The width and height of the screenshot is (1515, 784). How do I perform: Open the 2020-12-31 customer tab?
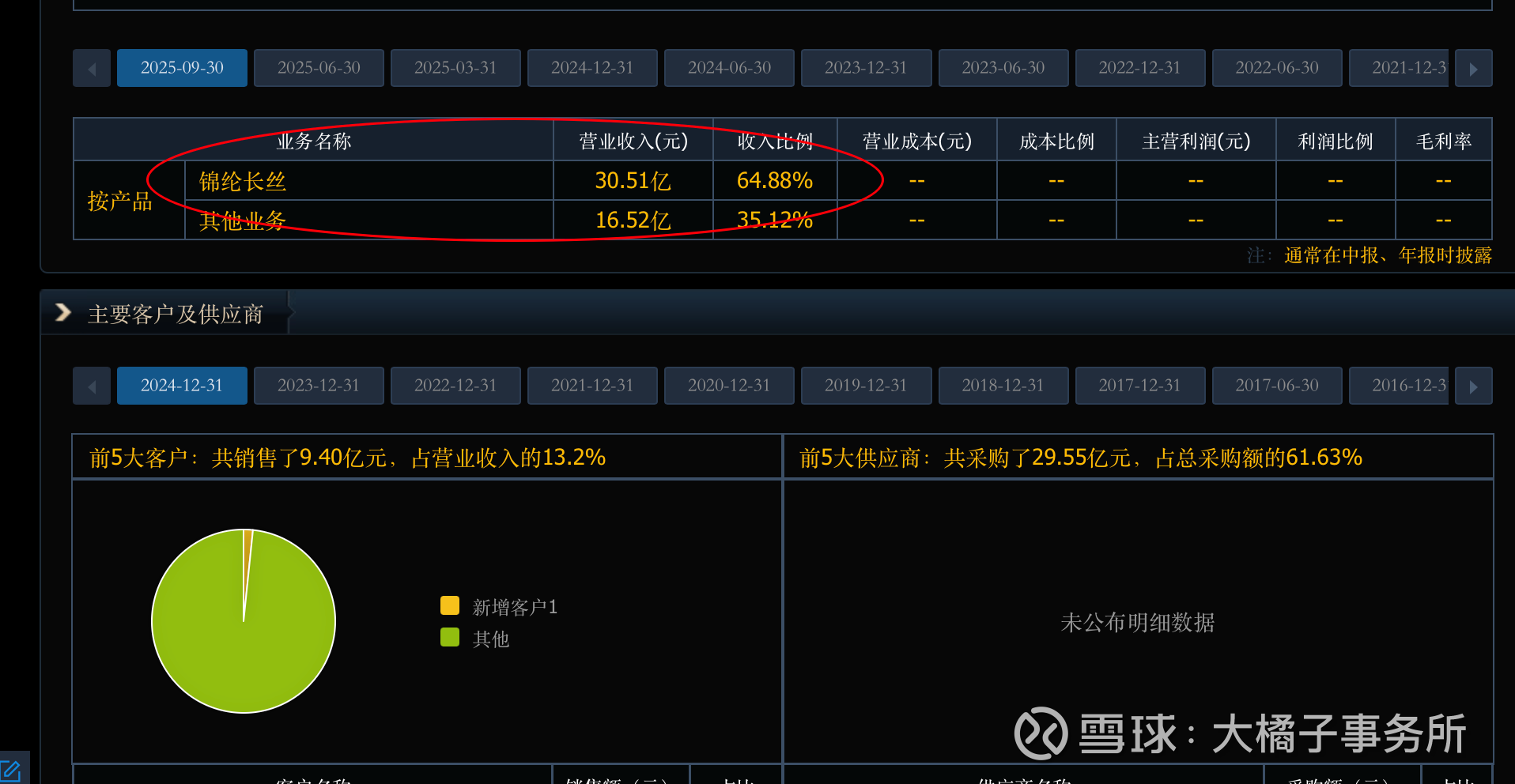click(729, 386)
